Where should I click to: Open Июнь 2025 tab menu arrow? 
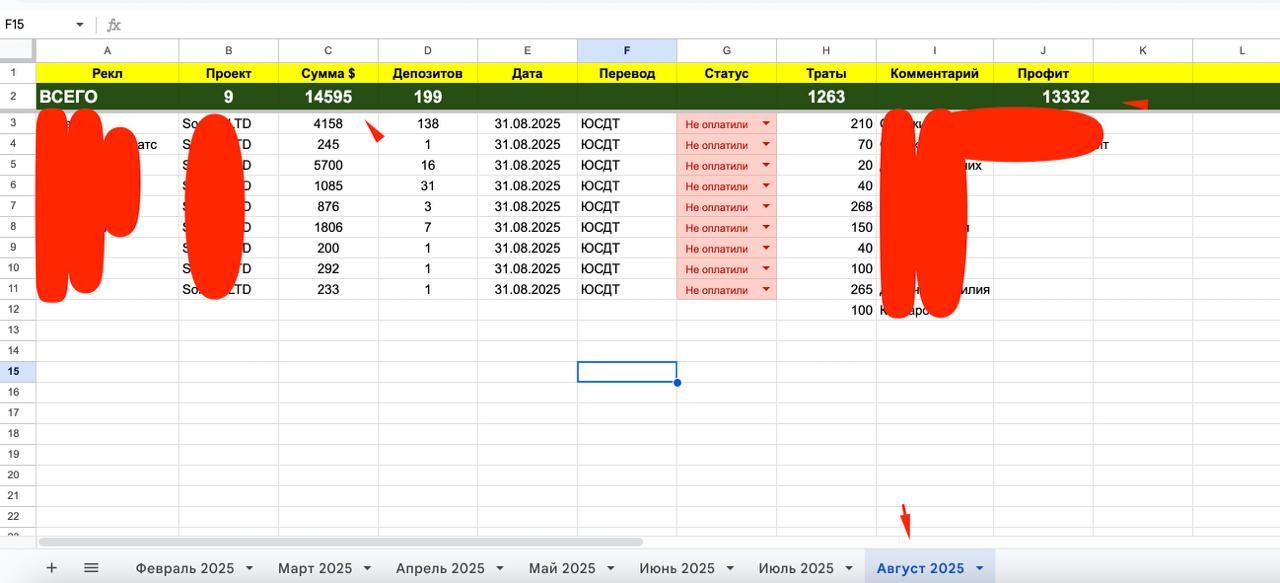point(729,568)
